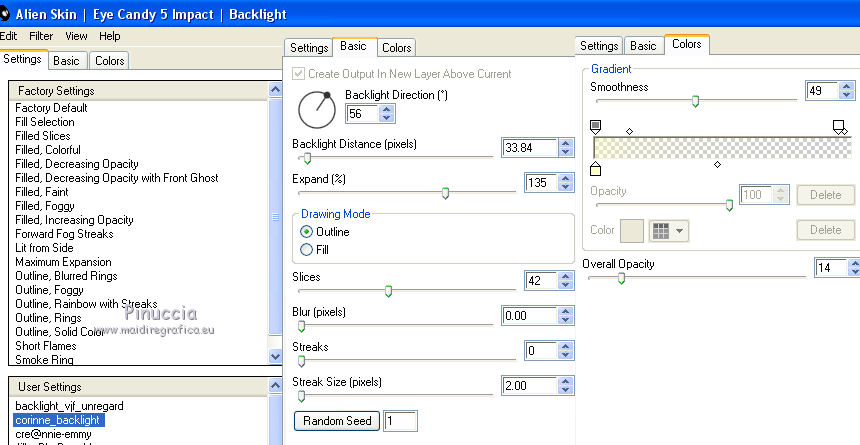
Task: Open the Edit menu
Action: click(8, 36)
